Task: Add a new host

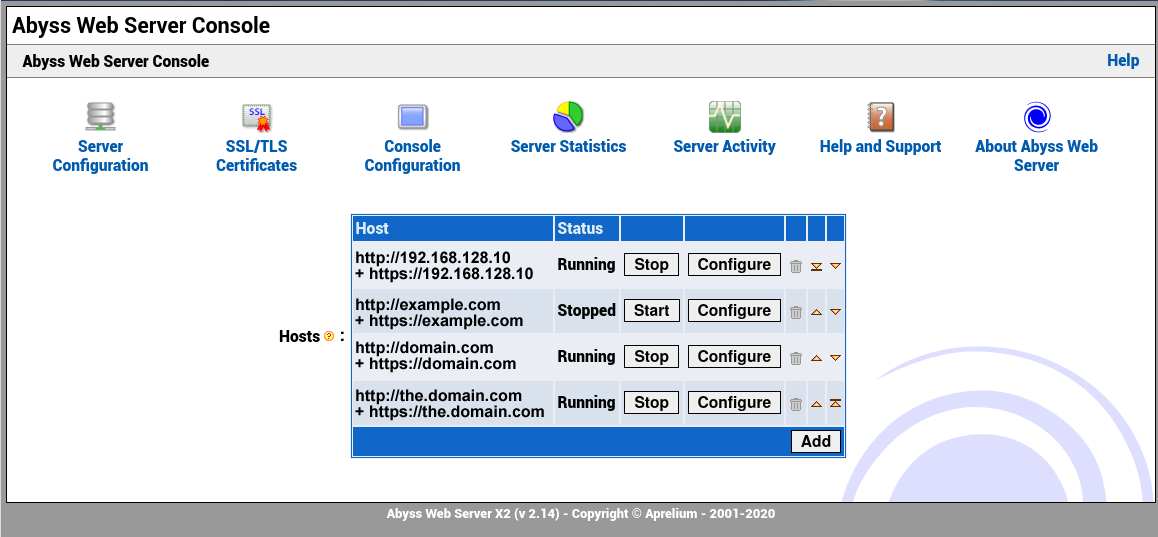Action: click(x=816, y=441)
